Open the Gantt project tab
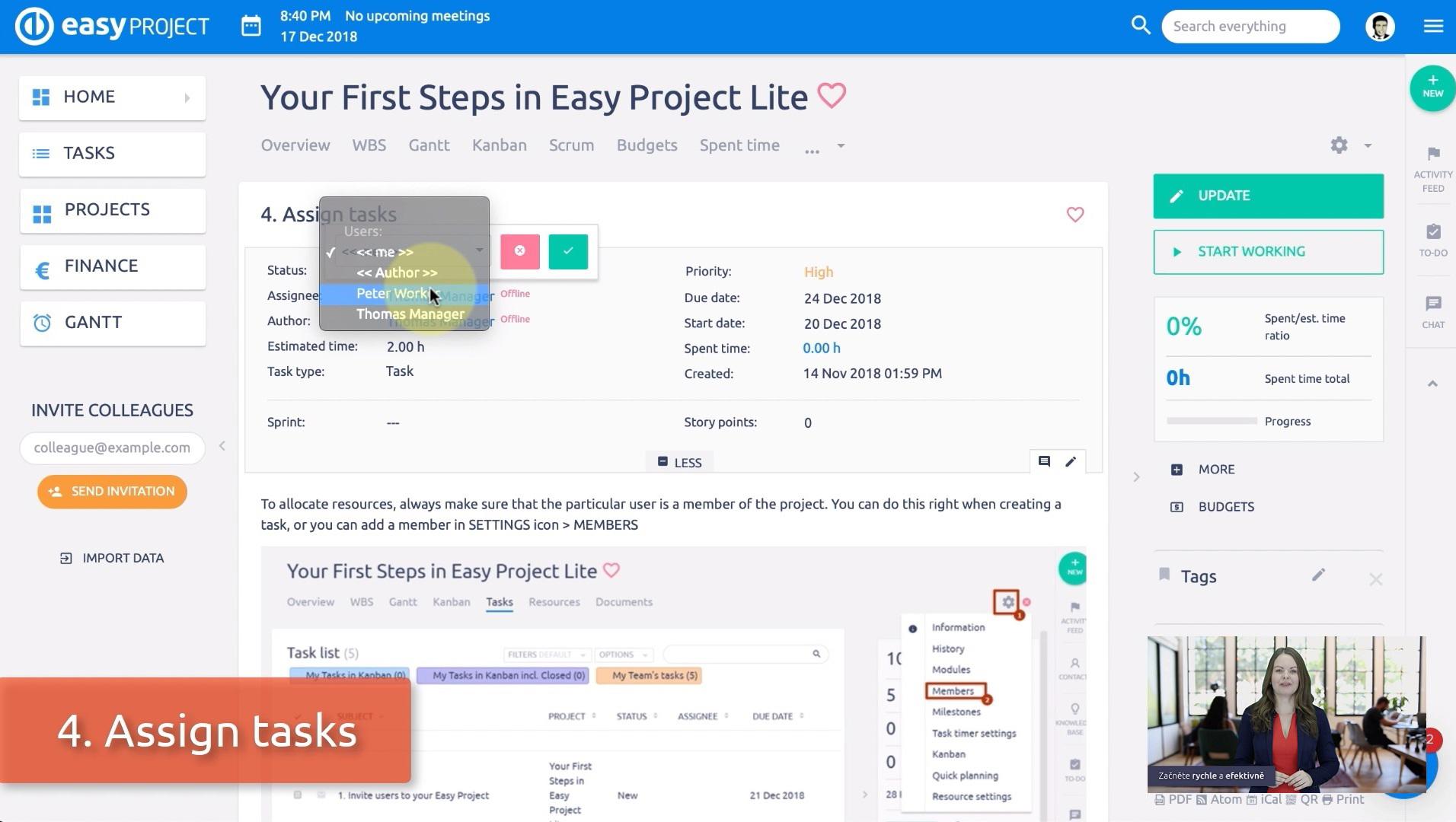 (429, 145)
